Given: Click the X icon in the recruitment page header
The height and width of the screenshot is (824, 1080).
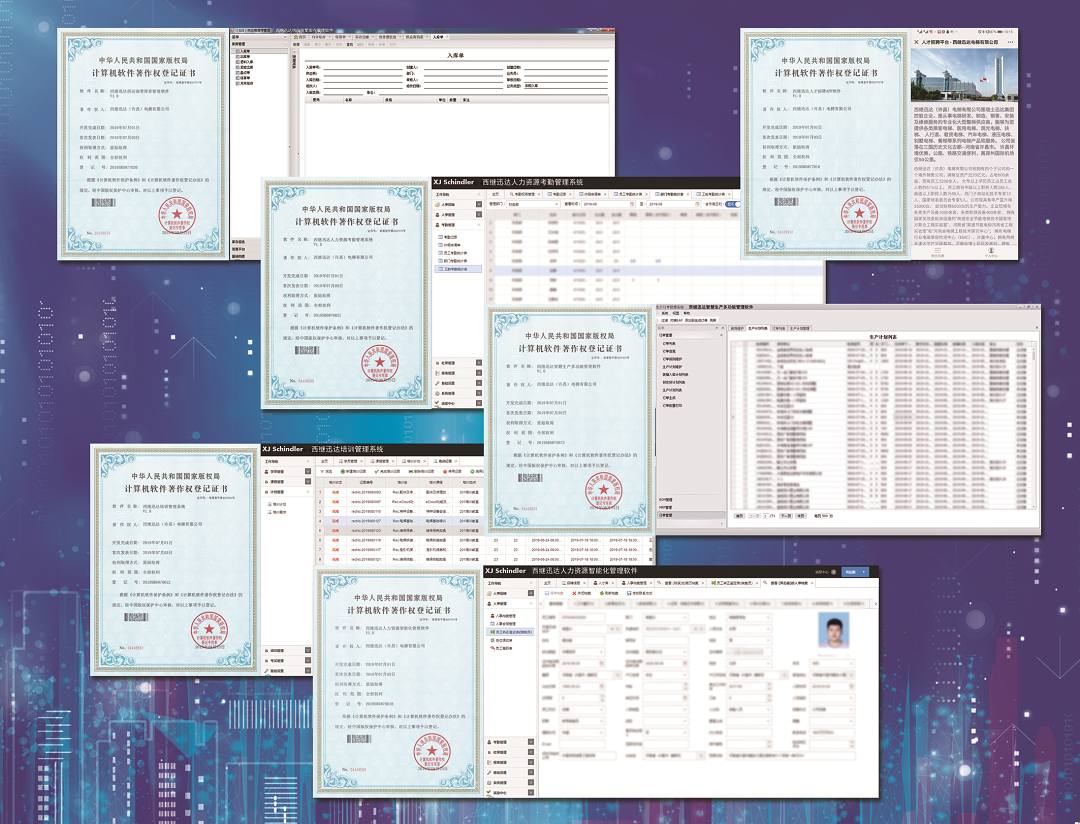Looking at the screenshot, I should click(x=917, y=42).
